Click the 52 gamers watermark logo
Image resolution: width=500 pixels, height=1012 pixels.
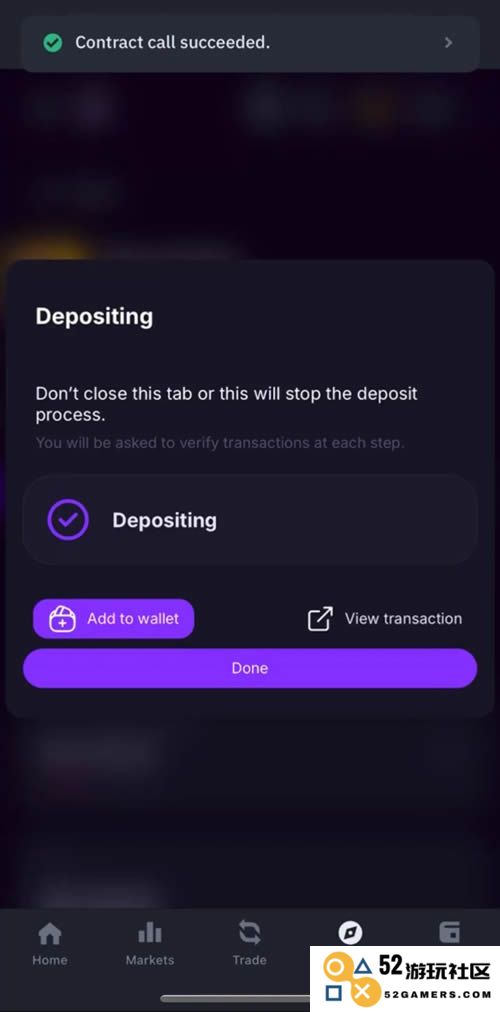[405, 978]
